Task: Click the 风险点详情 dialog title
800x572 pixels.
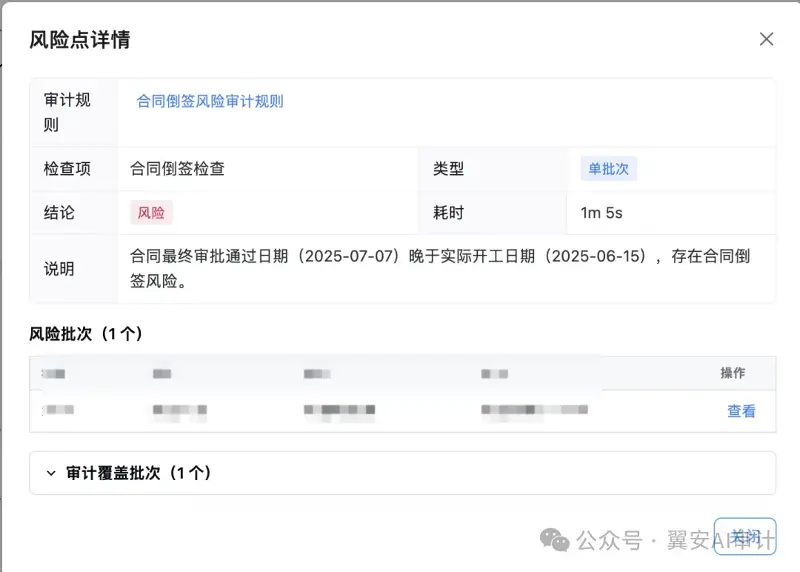Action: pos(80,40)
